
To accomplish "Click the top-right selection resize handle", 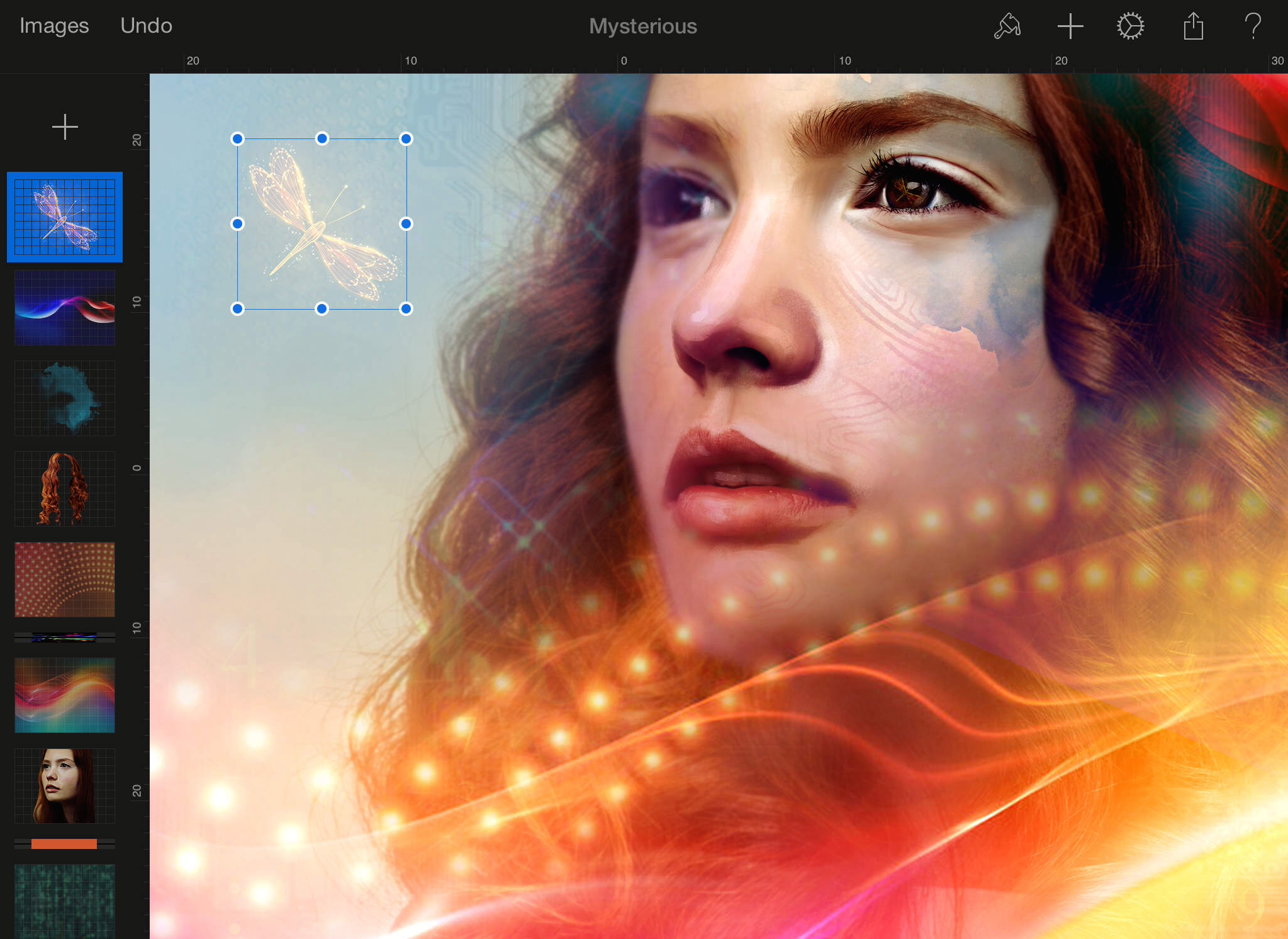I will pyautogui.click(x=406, y=139).
